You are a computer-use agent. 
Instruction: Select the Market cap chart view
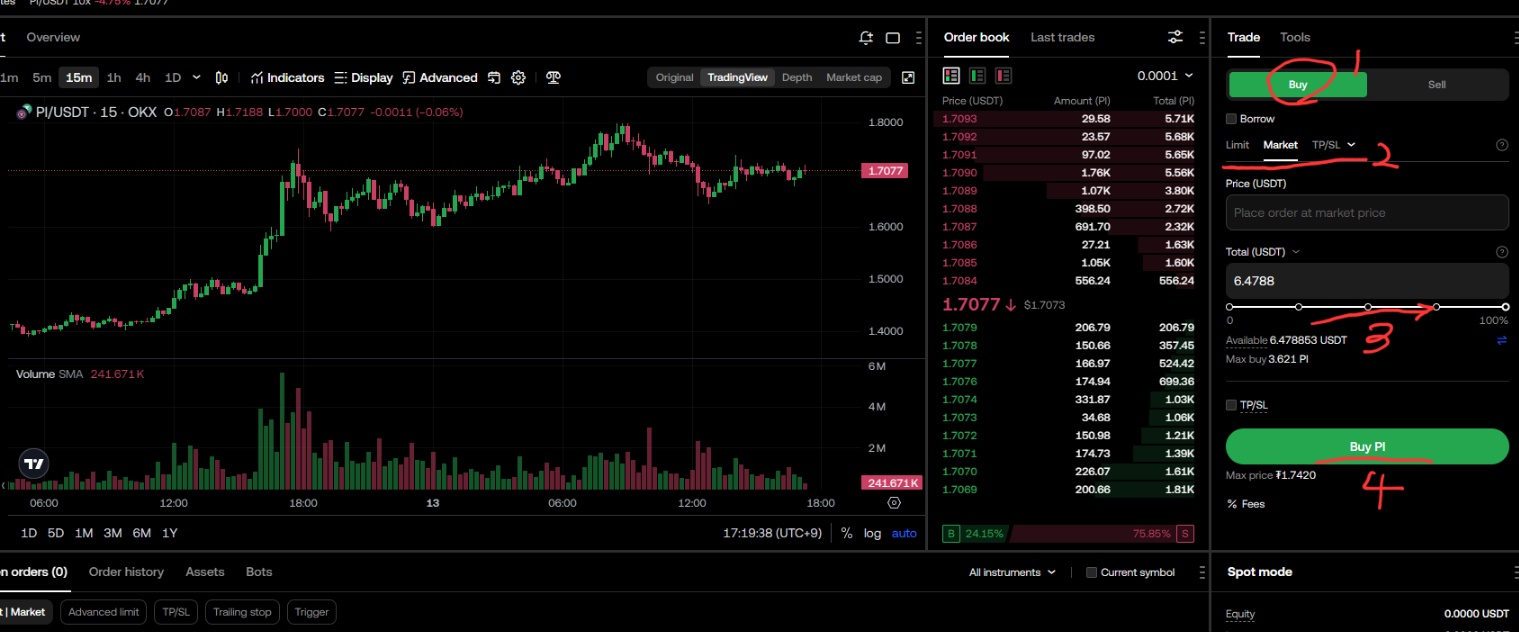854,78
